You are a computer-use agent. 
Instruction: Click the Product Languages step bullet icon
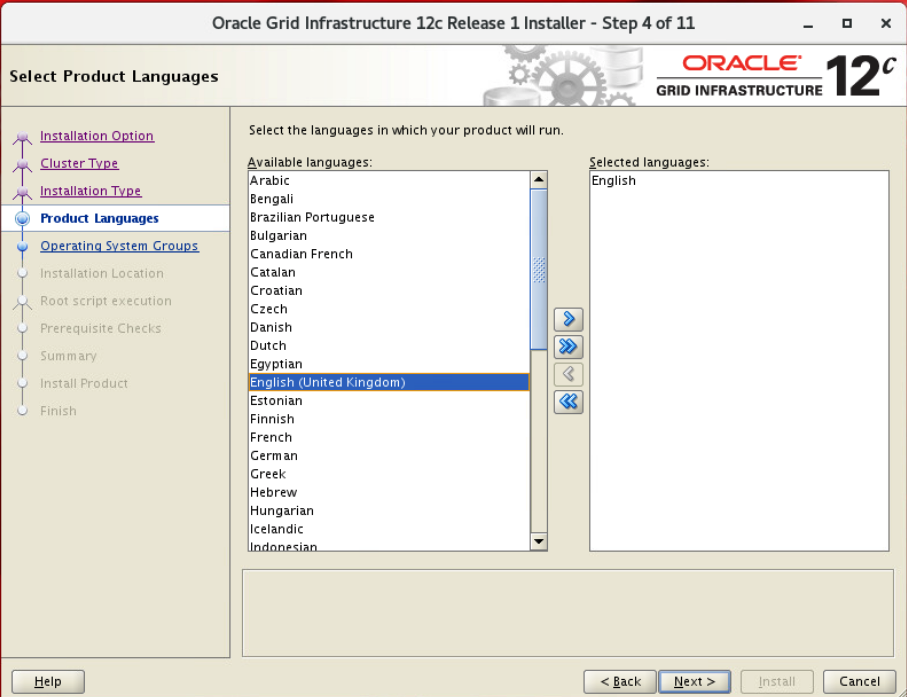tap(23, 219)
